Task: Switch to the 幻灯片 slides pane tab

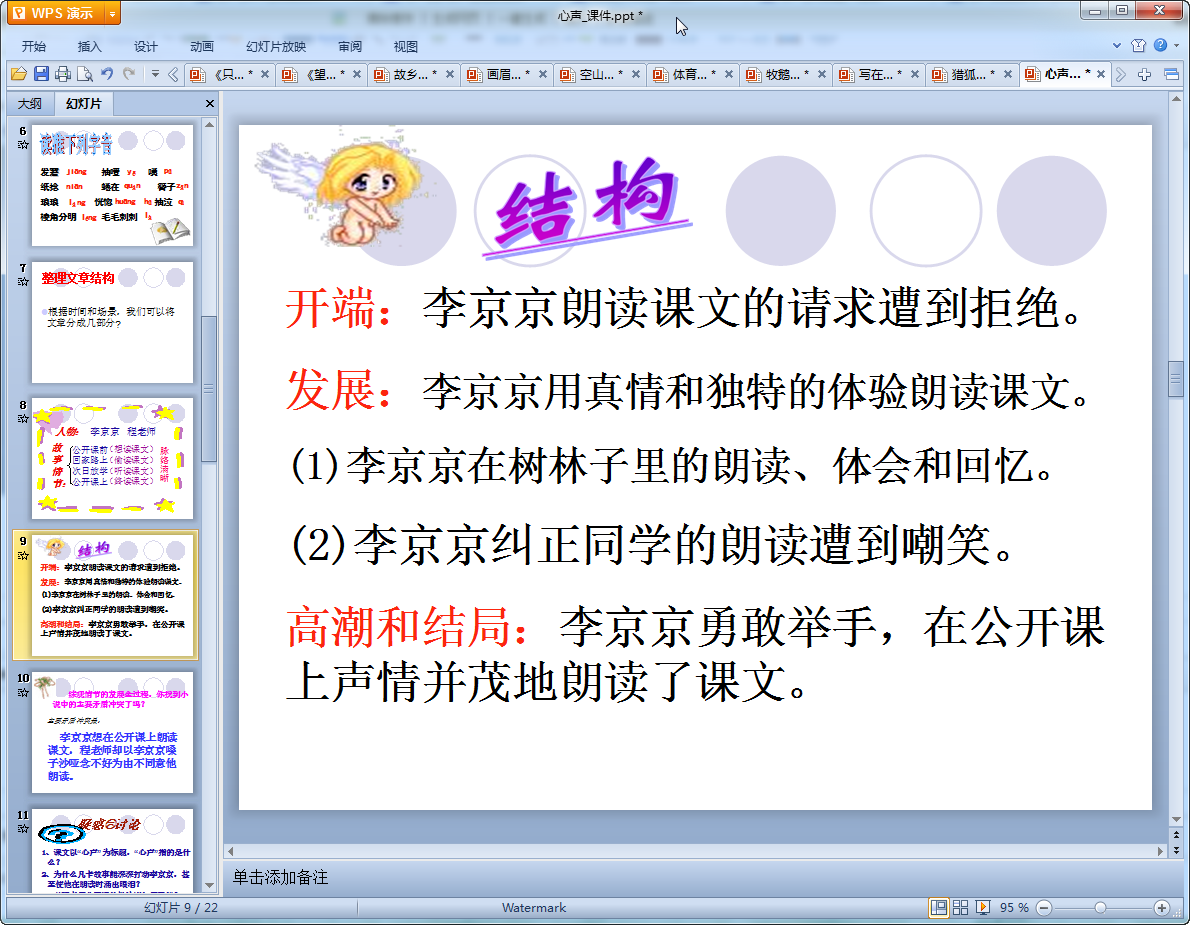Action: pos(83,103)
